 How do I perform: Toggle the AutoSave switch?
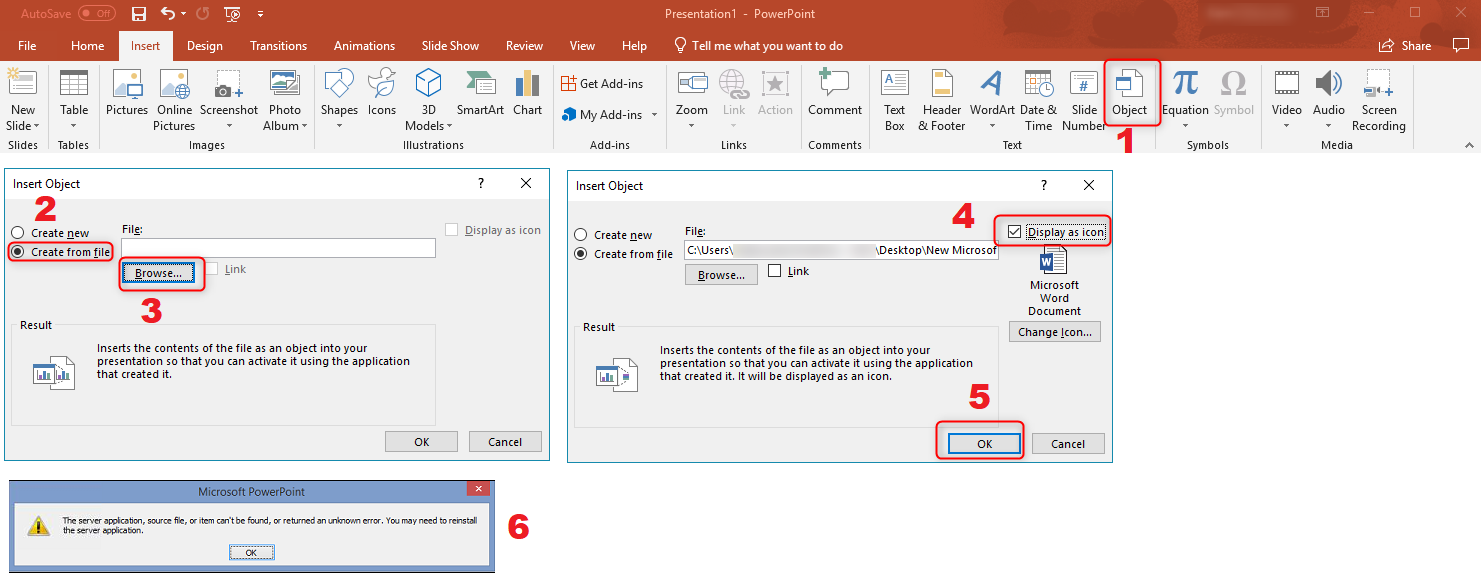[97, 14]
